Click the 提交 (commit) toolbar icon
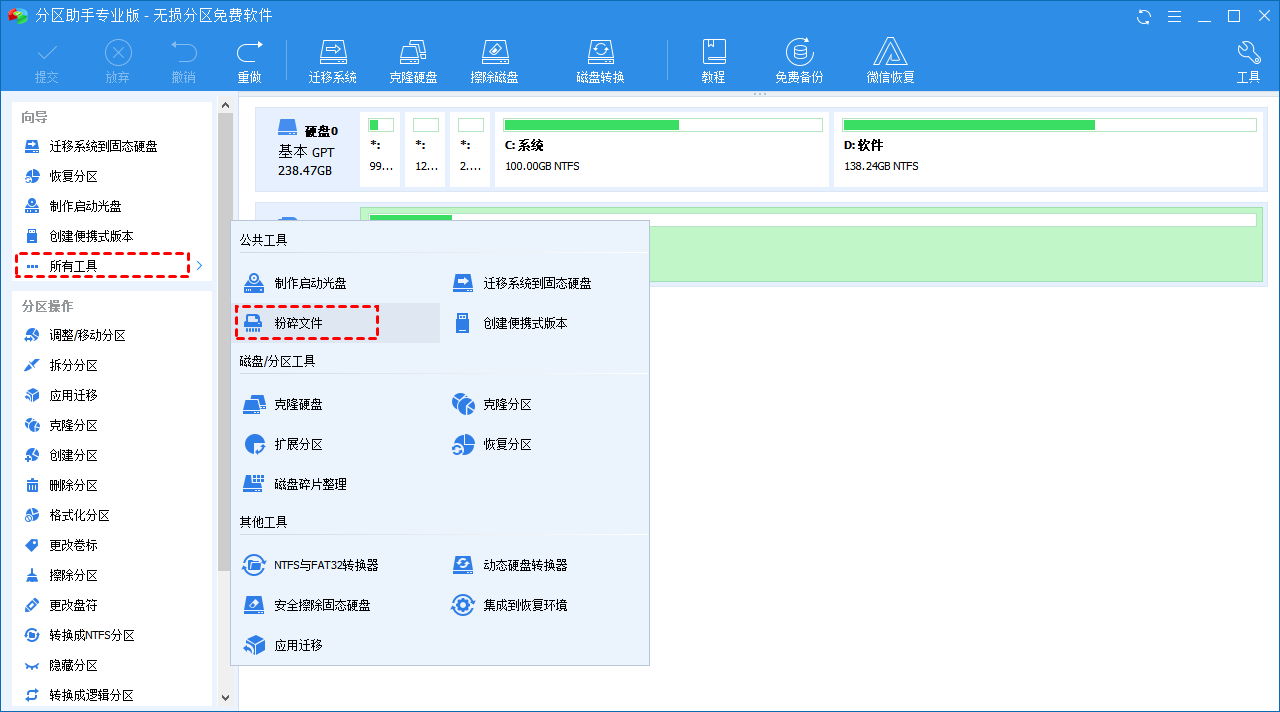The width and height of the screenshot is (1280, 712). [x=47, y=62]
